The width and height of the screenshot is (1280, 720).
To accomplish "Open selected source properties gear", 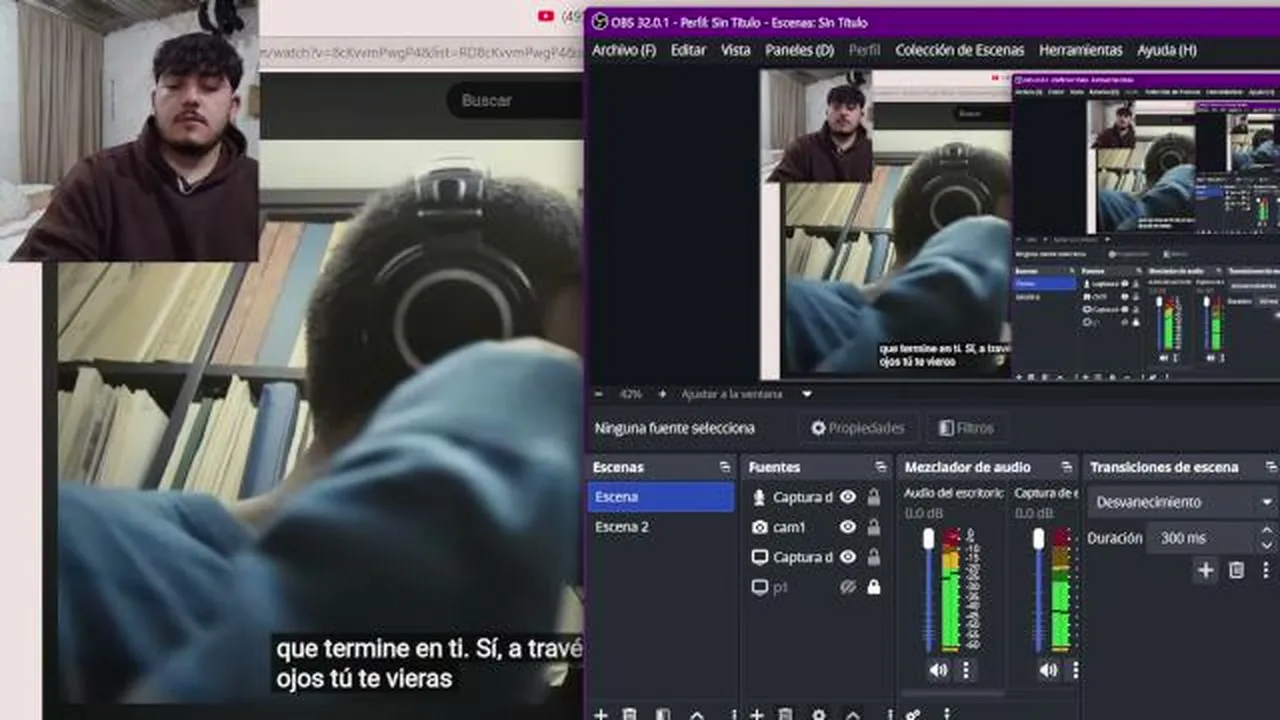I will 819,714.
